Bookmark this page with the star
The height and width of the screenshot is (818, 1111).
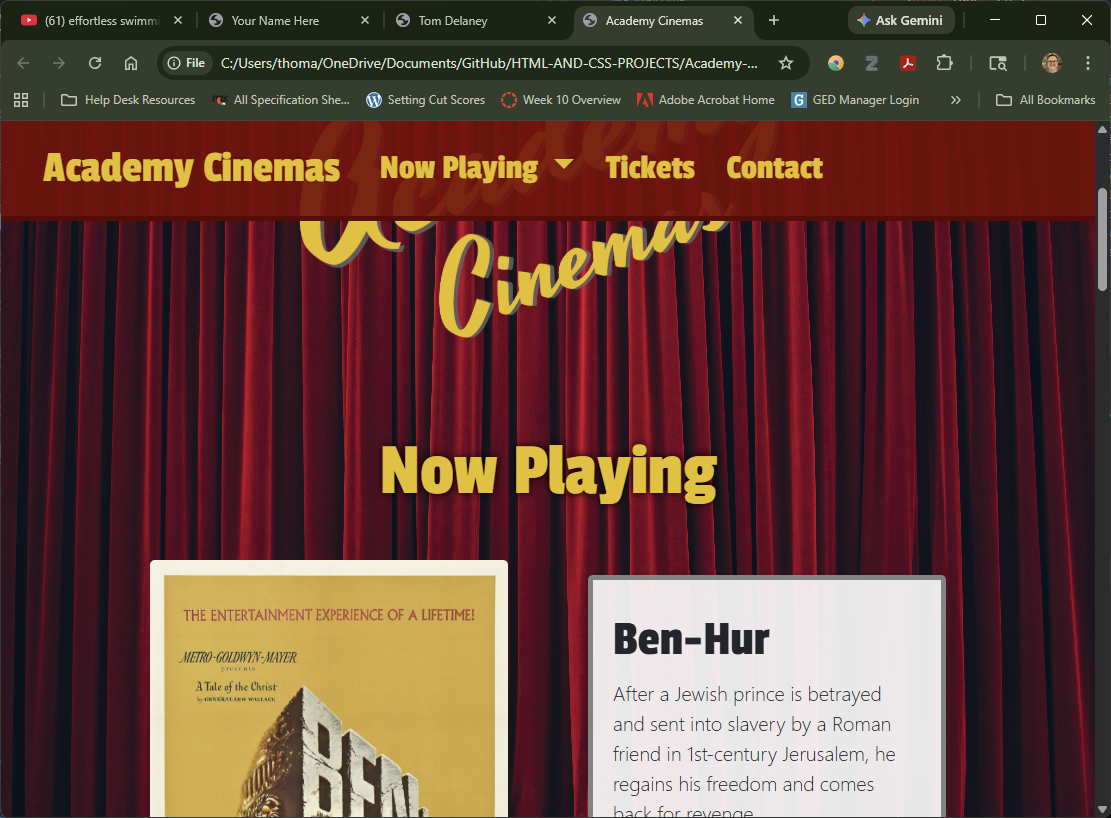tap(786, 62)
